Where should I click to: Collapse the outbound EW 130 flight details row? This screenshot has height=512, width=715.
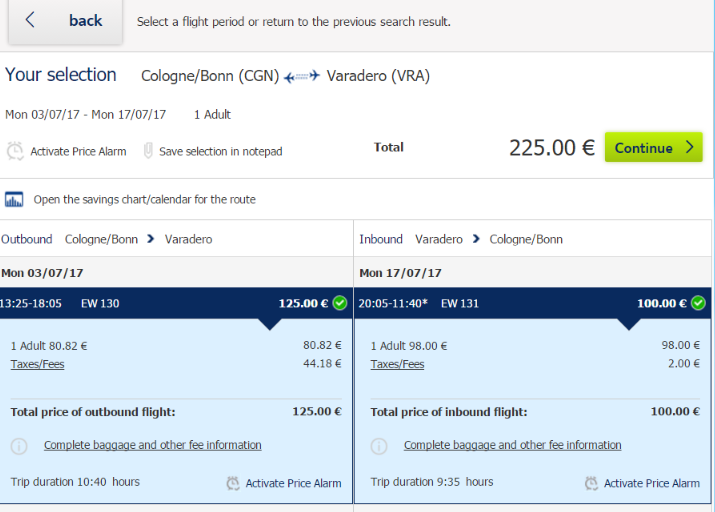coord(176,303)
